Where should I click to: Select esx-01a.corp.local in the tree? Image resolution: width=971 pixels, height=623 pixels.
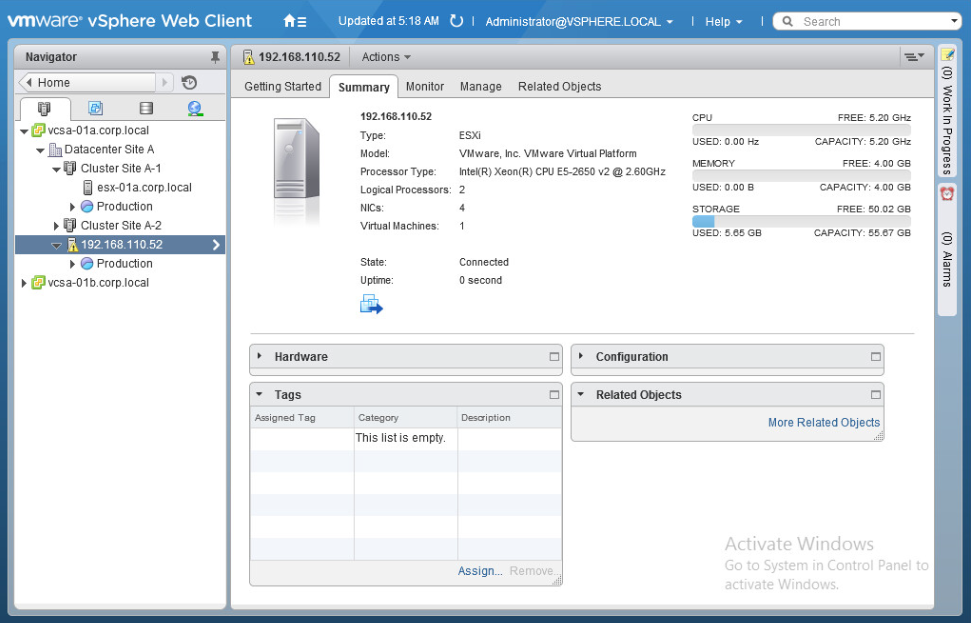coord(144,188)
